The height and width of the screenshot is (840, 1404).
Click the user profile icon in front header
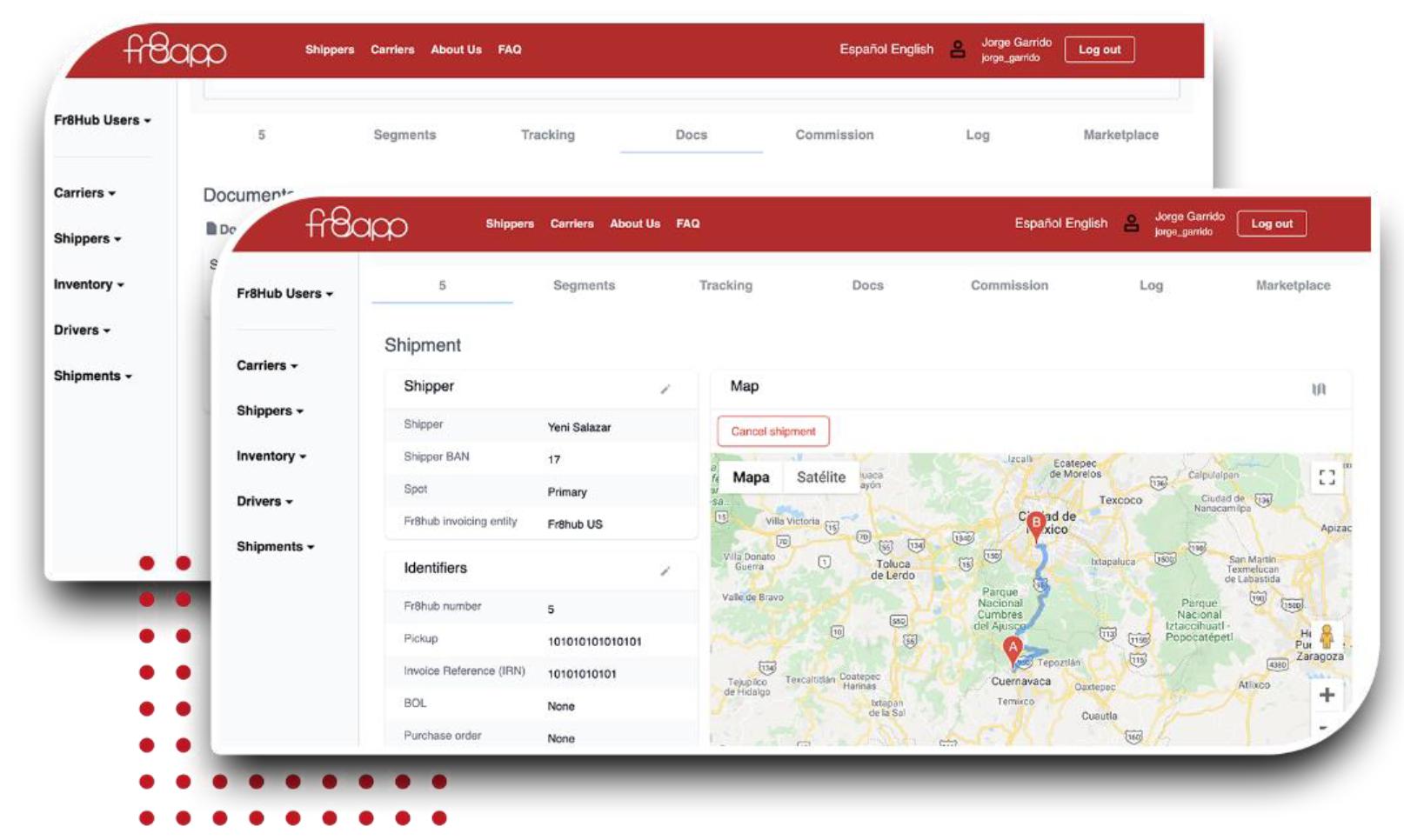coord(1131,223)
